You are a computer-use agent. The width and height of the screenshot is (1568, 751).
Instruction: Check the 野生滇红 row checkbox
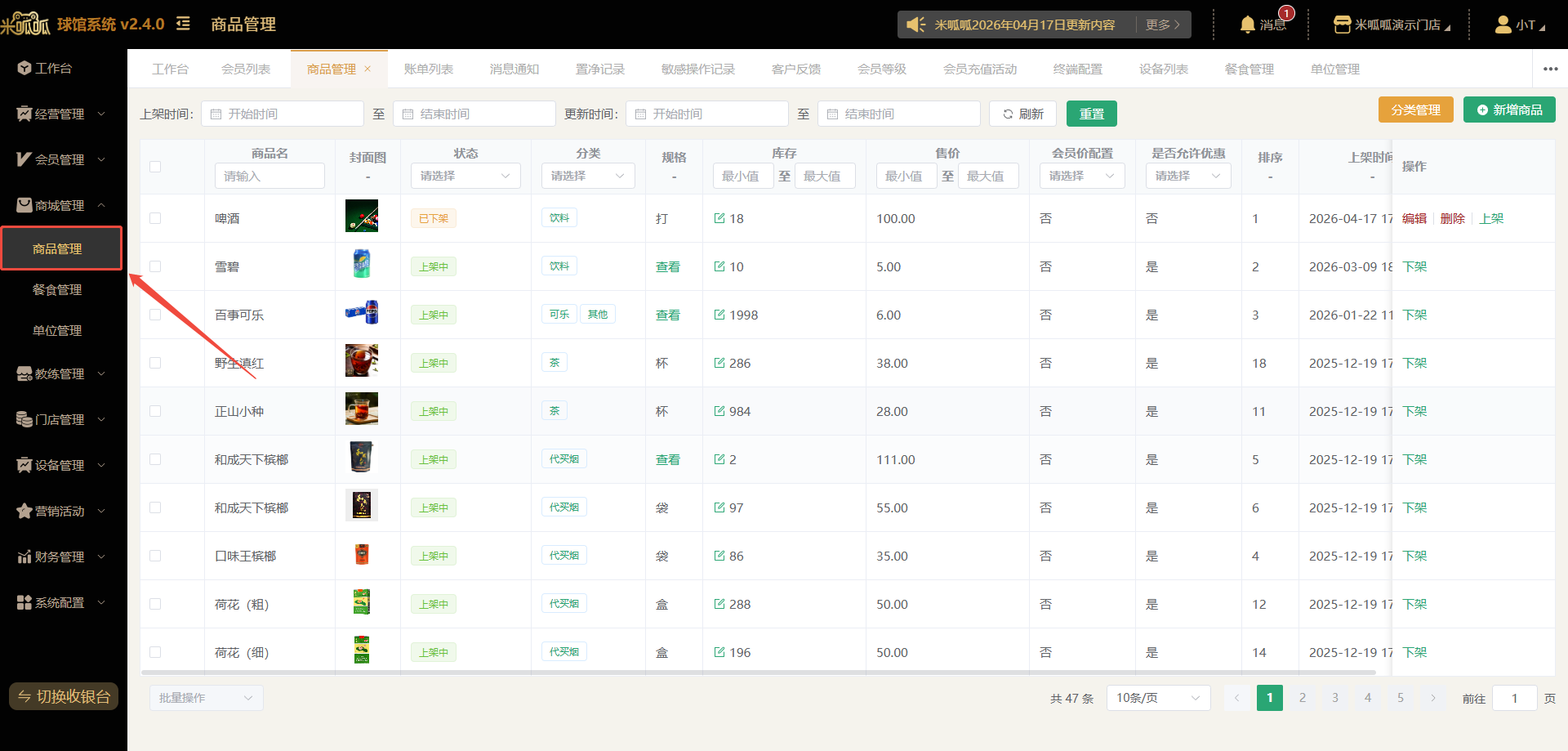155,363
